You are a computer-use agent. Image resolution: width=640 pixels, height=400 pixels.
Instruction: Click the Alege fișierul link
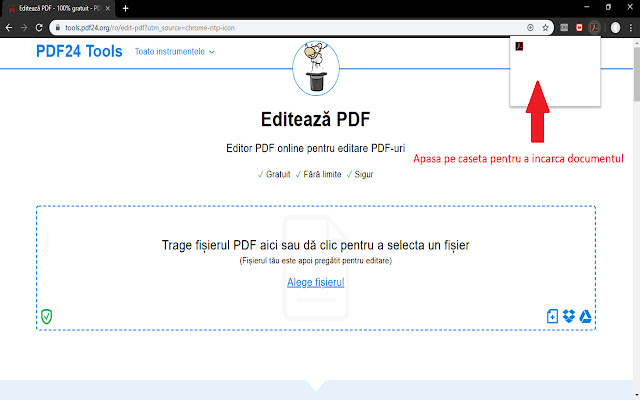tap(316, 282)
